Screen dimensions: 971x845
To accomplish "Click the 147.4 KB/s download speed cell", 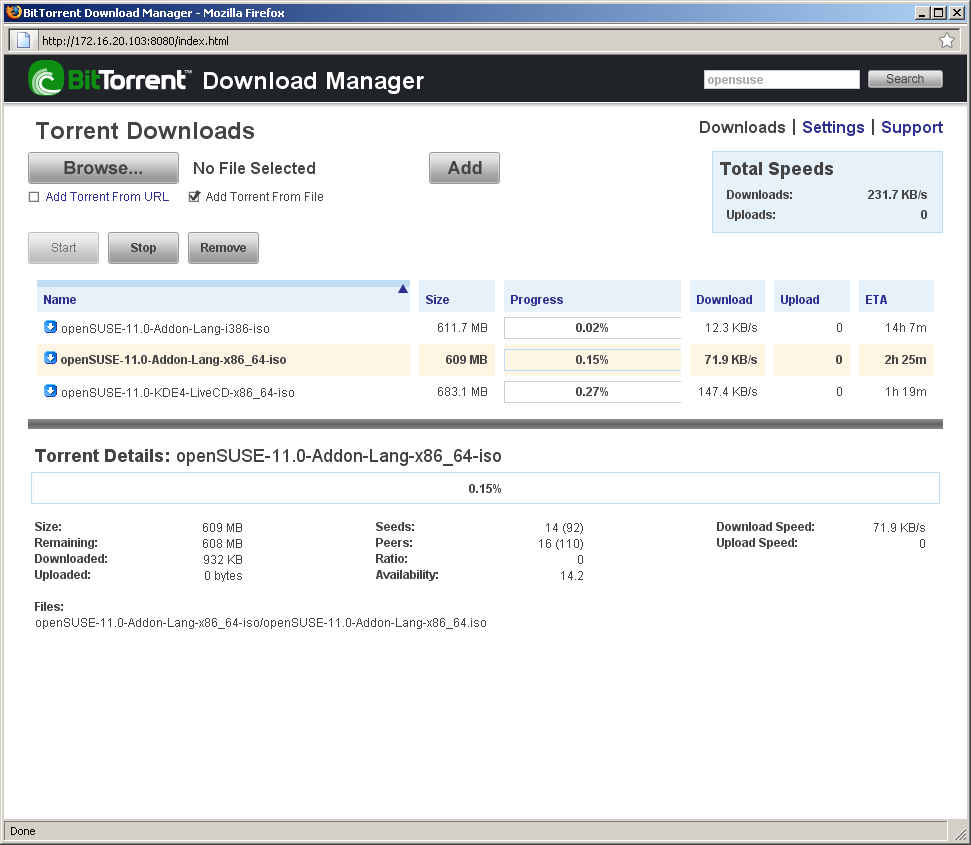I will 728,392.
